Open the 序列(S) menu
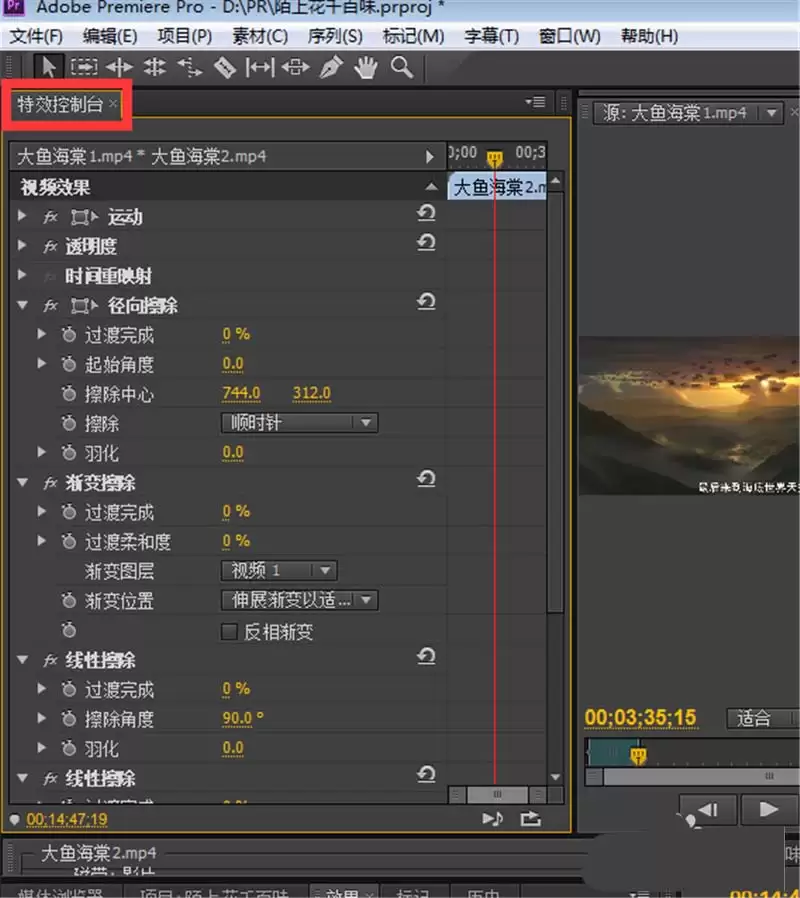The width and height of the screenshot is (800, 898). 335,36
